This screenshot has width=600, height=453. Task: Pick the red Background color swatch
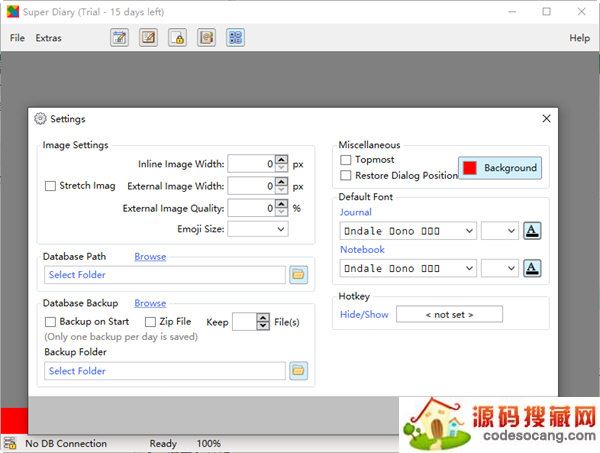tap(469, 168)
